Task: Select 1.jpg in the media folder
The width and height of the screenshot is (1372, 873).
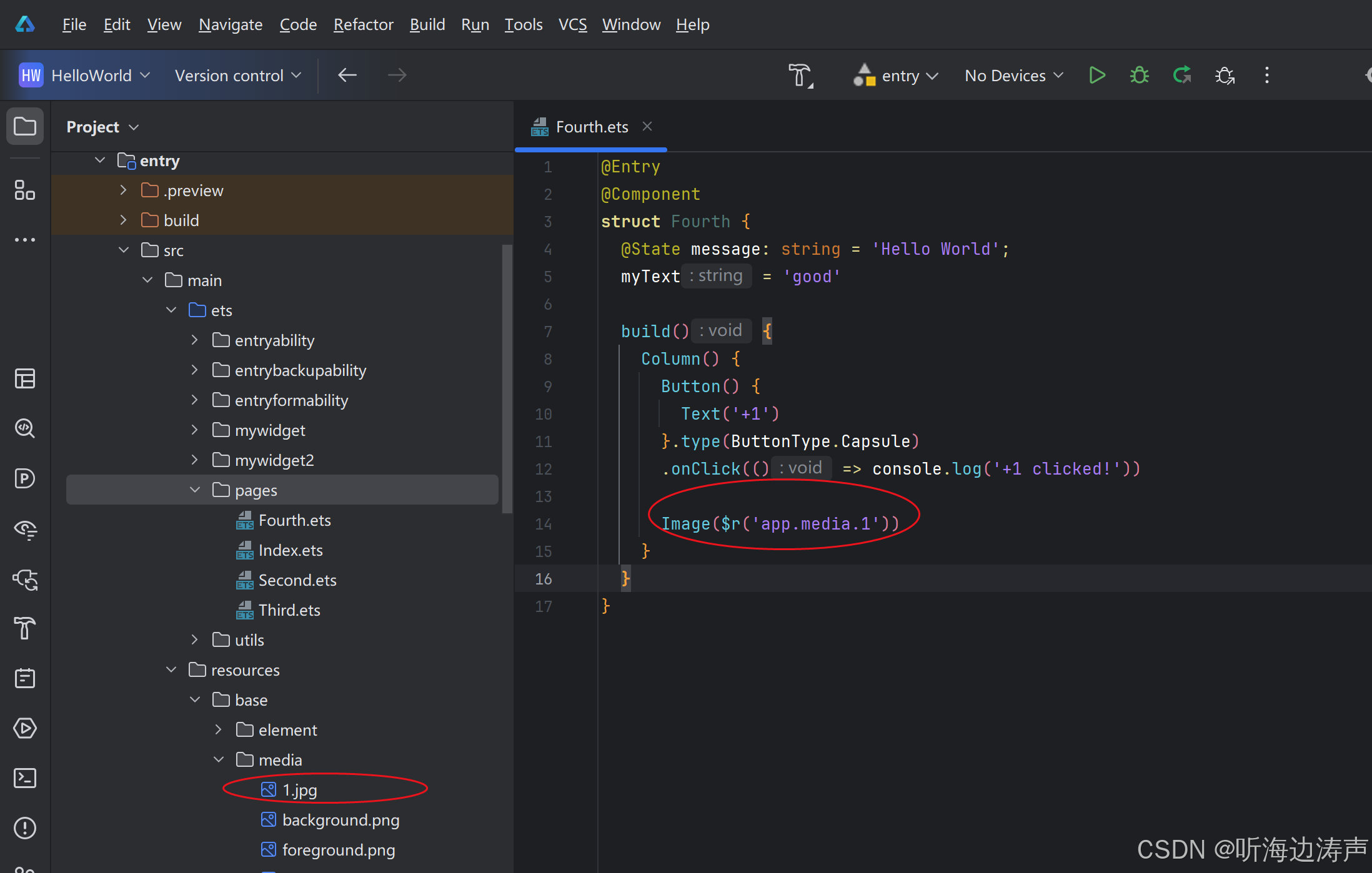Action: [x=300, y=790]
